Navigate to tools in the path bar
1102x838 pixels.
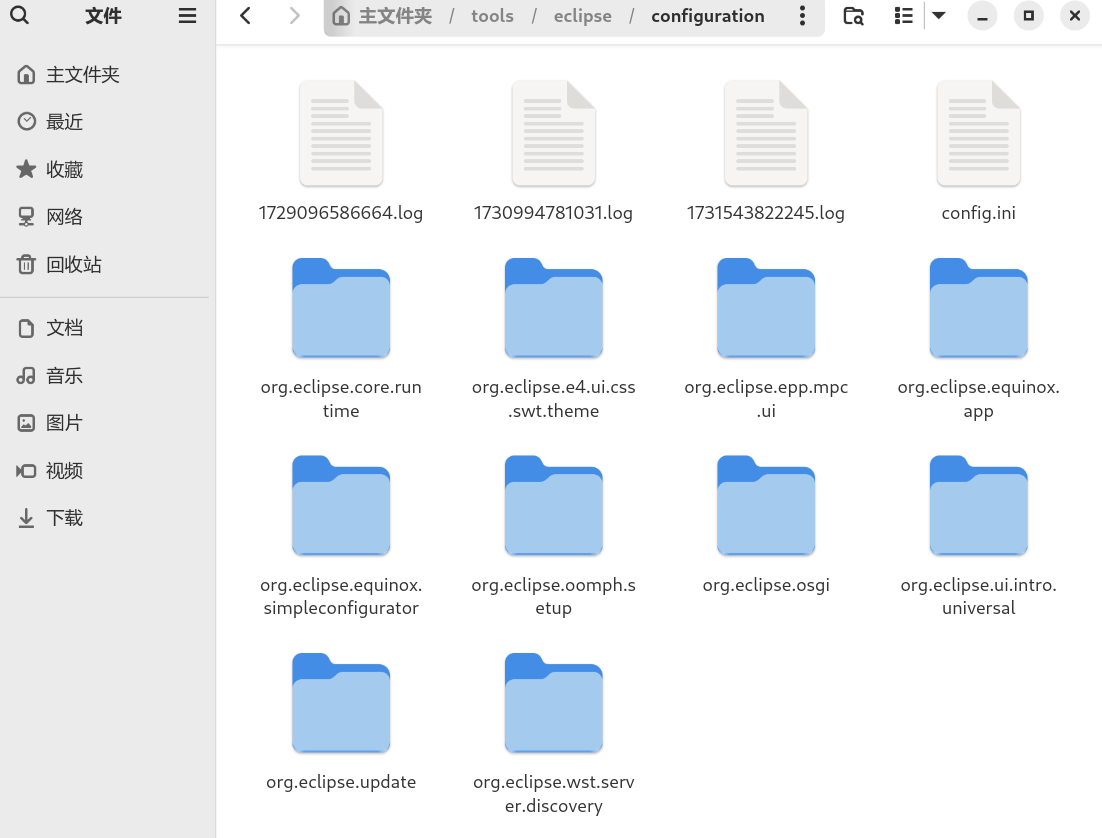click(x=492, y=15)
